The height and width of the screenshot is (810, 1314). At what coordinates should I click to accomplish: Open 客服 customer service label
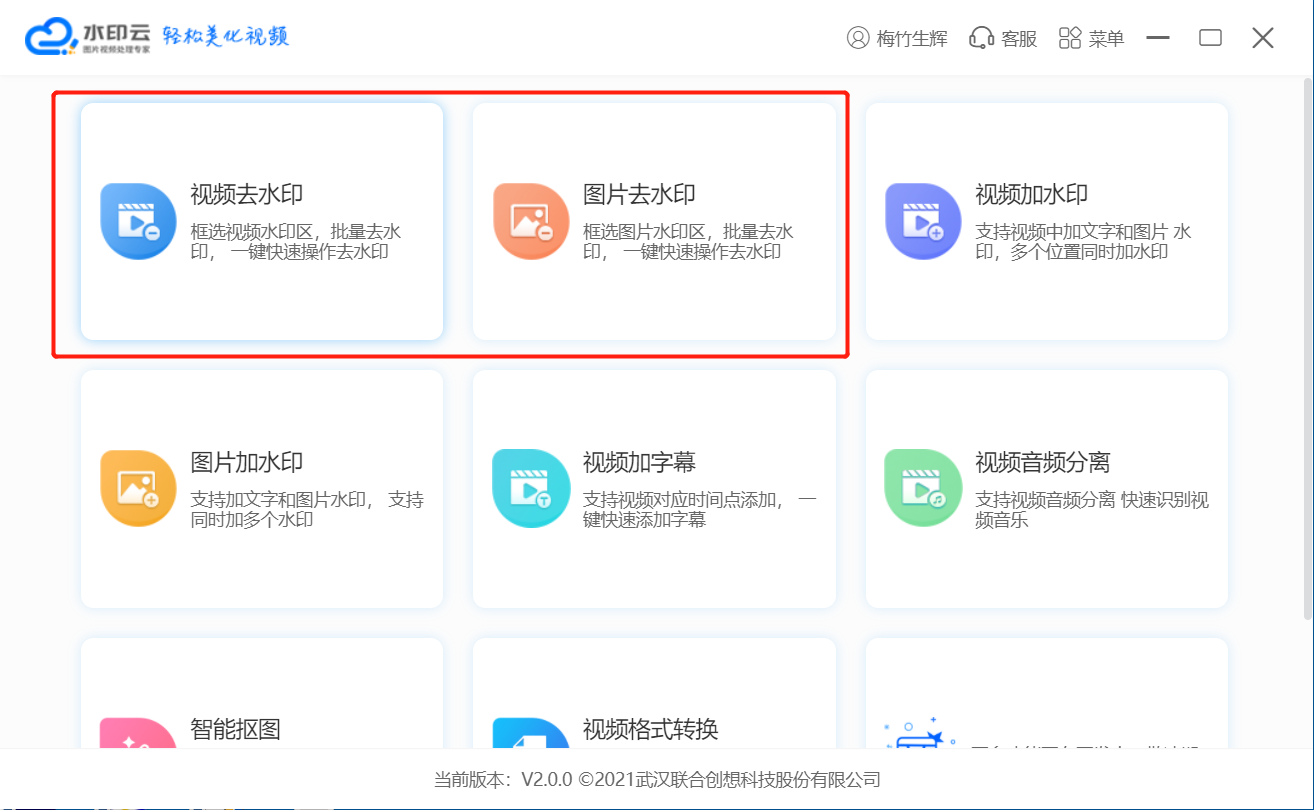point(1019,39)
